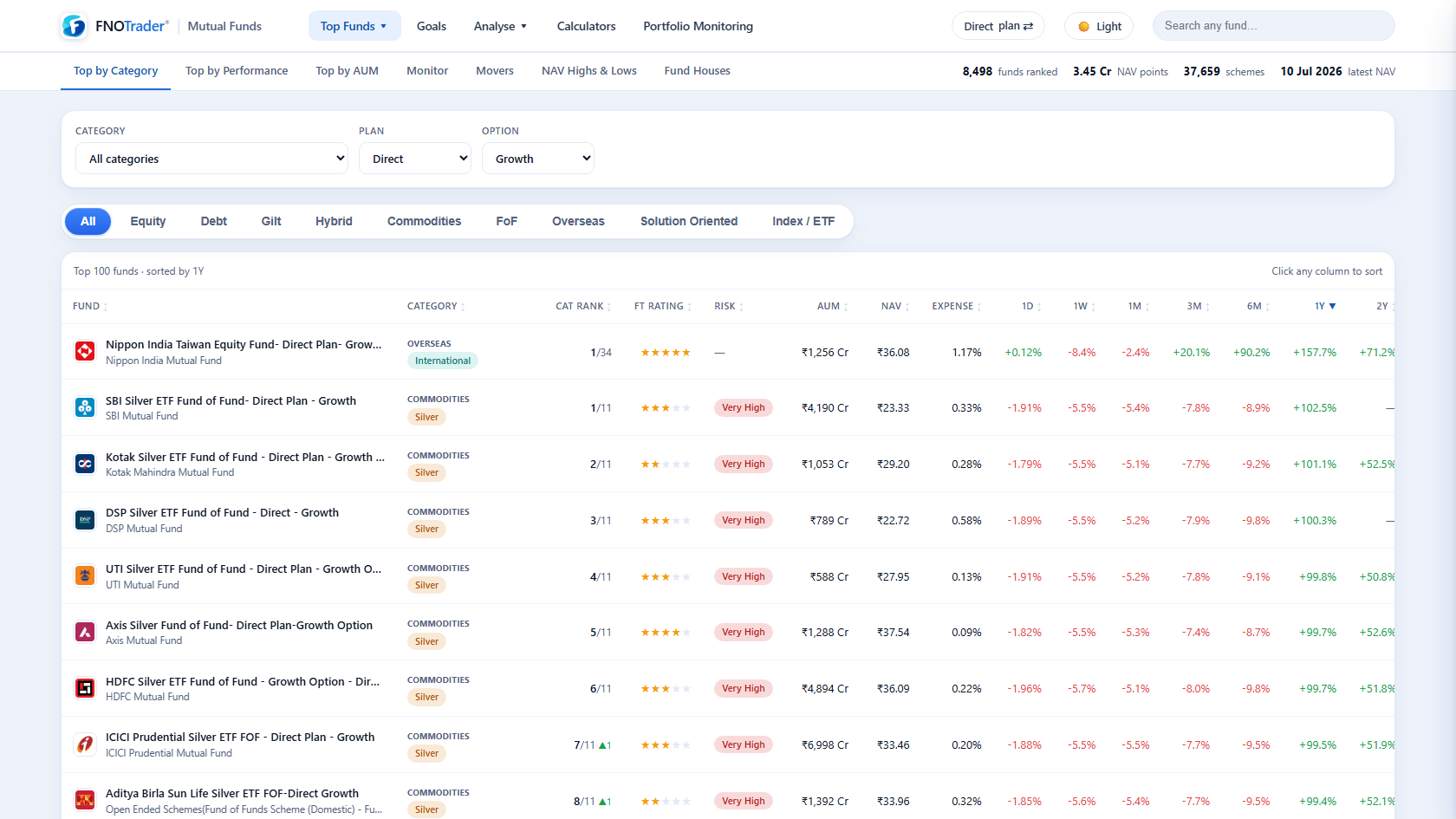Sort table by AUM column

(x=832, y=306)
